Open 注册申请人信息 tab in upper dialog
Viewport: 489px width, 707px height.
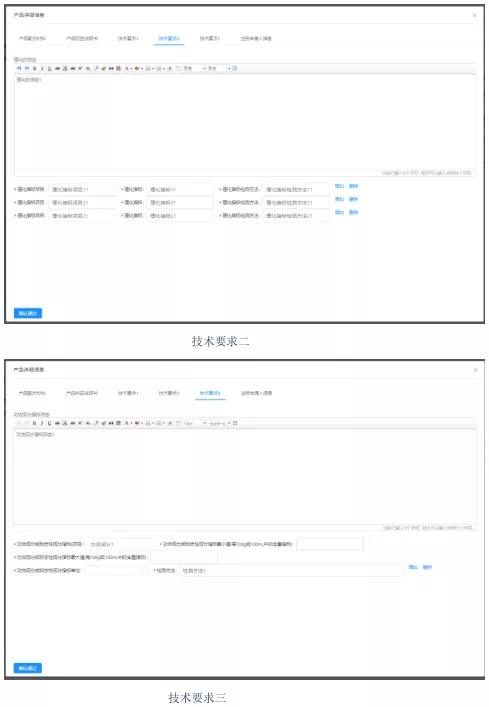tap(256, 39)
